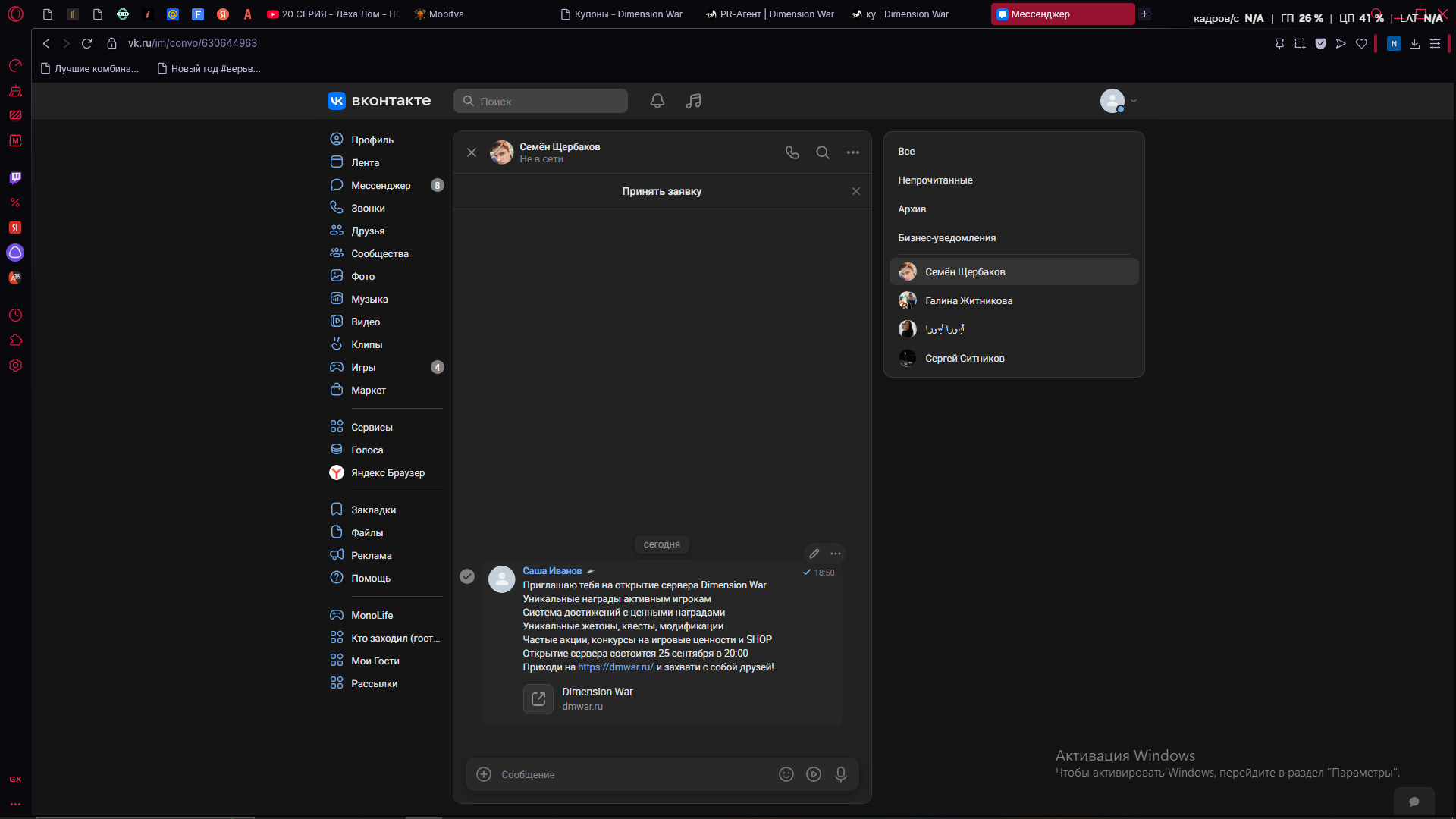1456x819 pixels.
Task: Start a call with Семён Щербаков
Action: click(x=792, y=152)
